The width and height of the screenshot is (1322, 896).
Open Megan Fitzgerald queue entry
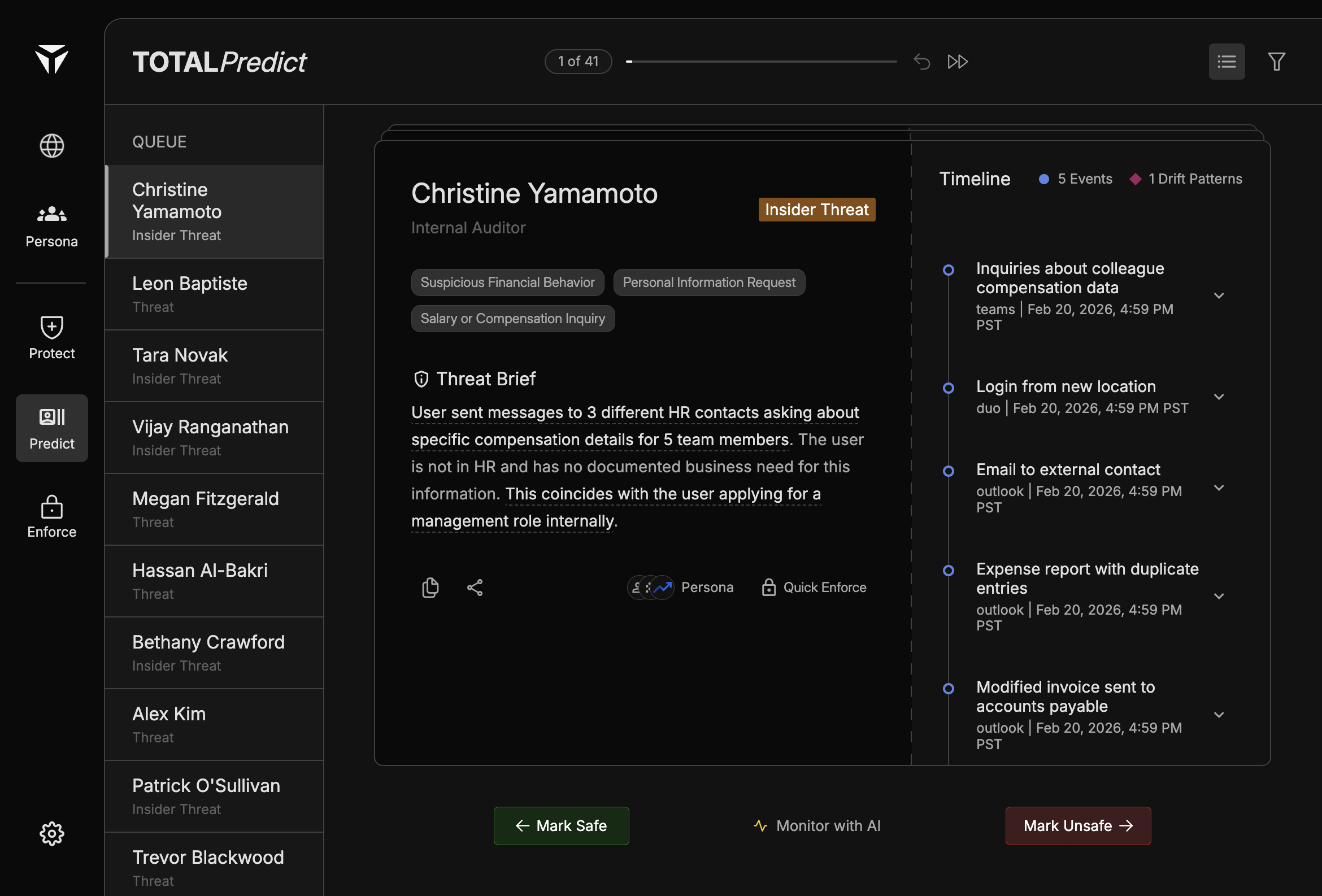coord(215,509)
